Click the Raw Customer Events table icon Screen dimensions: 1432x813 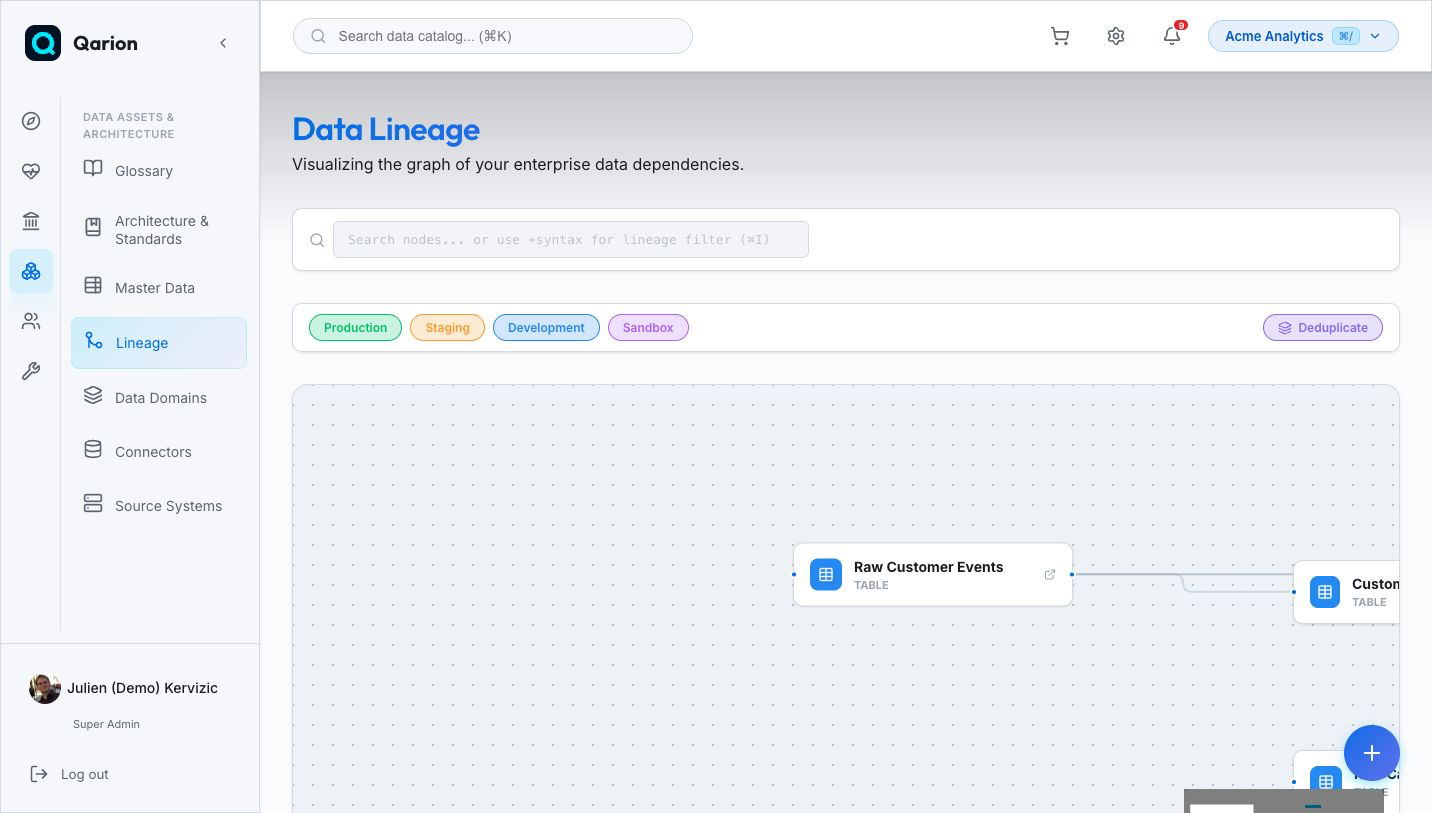coord(826,575)
